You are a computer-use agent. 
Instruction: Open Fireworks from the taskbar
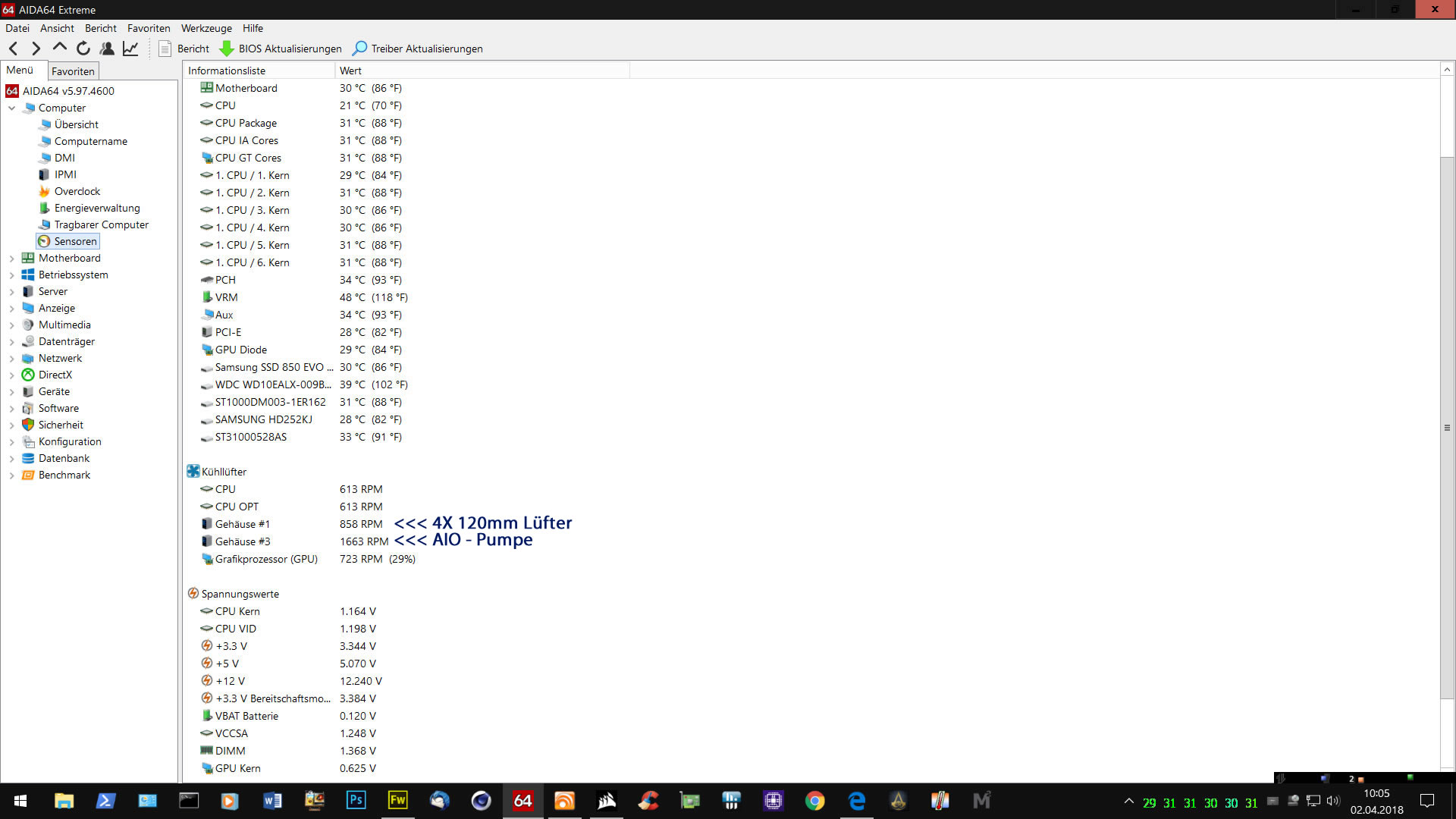(397, 801)
